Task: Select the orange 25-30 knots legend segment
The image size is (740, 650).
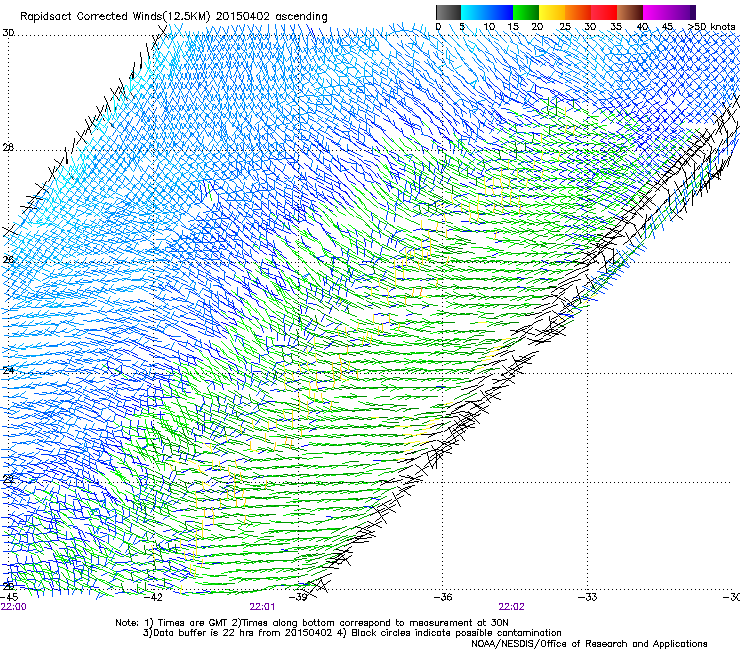Action: point(578,12)
